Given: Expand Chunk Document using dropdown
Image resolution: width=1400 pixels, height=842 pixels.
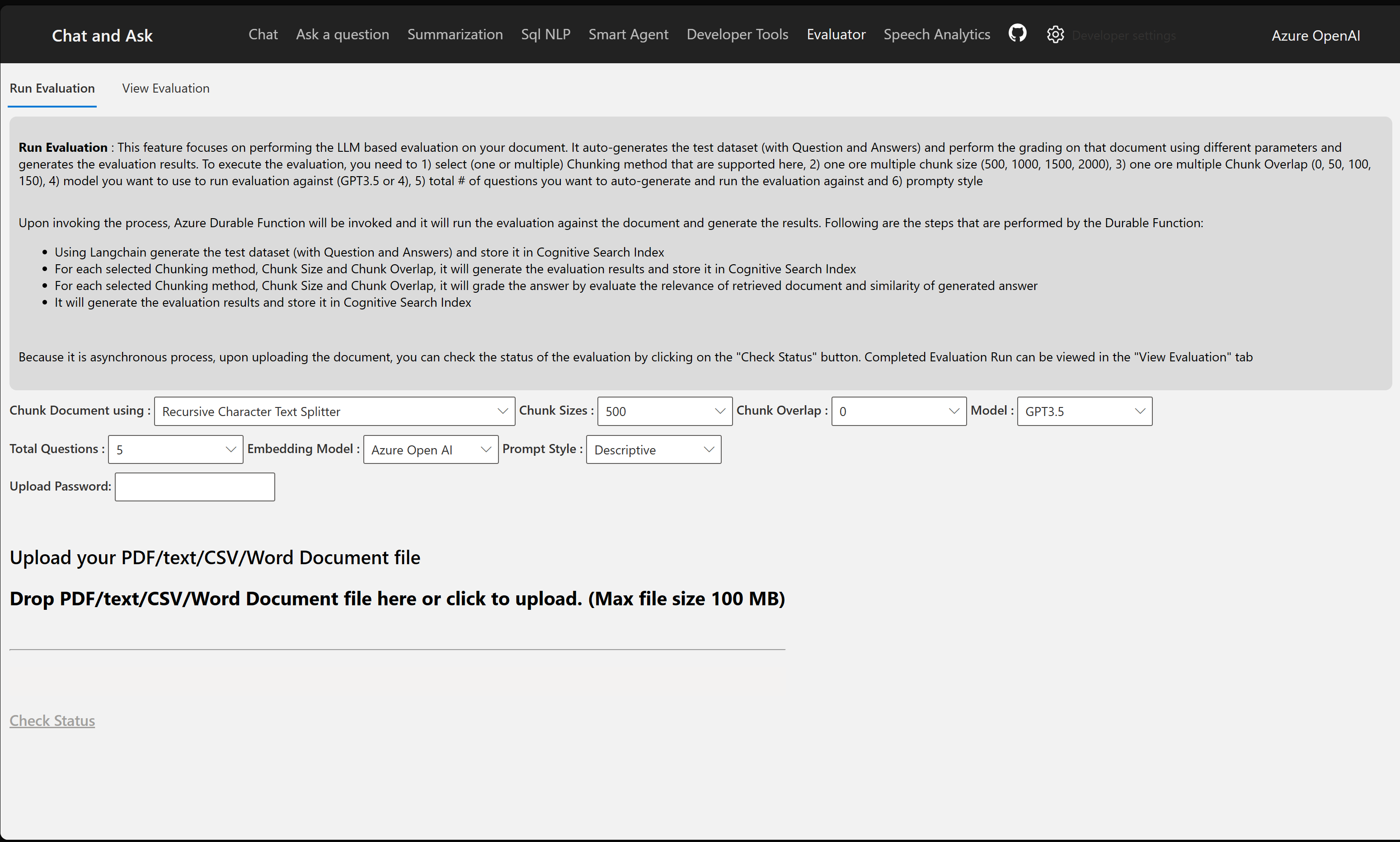Looking at the screenshot, I should pos(334,412).
